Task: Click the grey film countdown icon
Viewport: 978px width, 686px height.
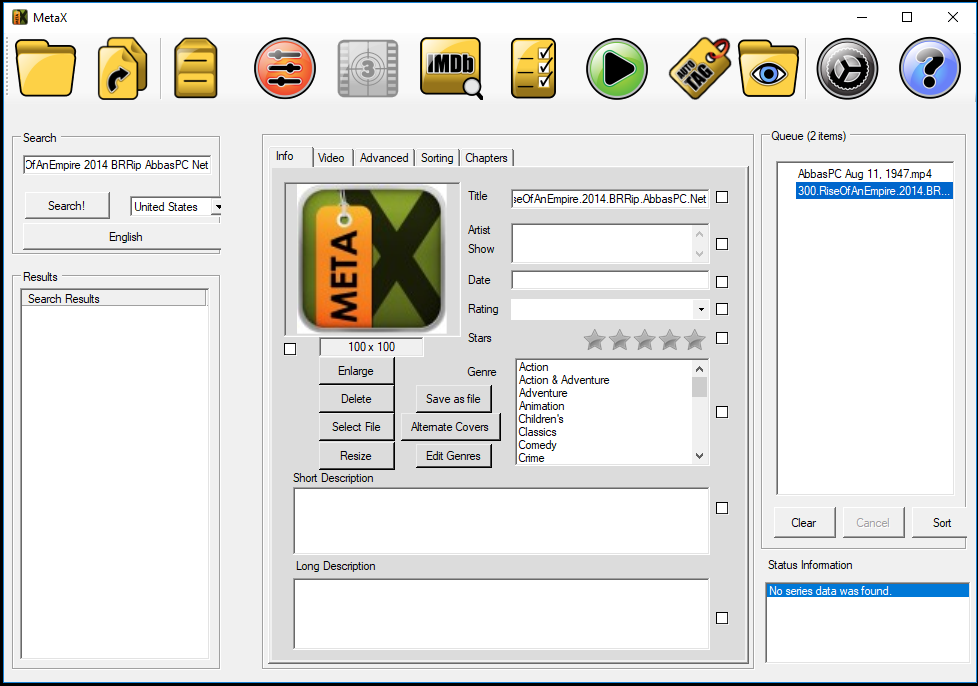Action: [368, 68]
